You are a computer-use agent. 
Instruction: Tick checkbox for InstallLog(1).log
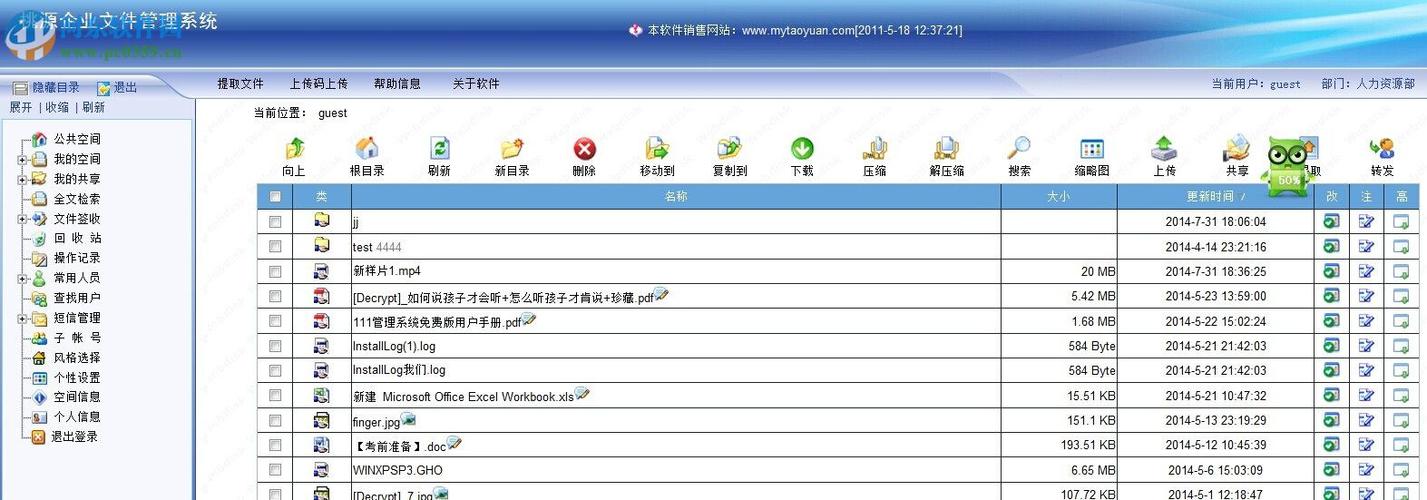click(x=275, y=346)
